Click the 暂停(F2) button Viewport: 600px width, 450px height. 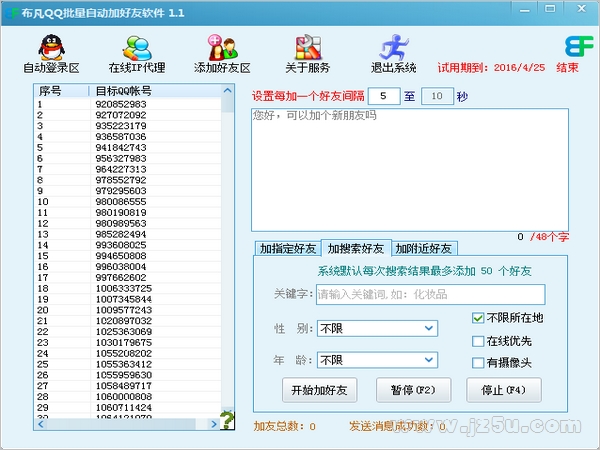click(x=413, y=390)
